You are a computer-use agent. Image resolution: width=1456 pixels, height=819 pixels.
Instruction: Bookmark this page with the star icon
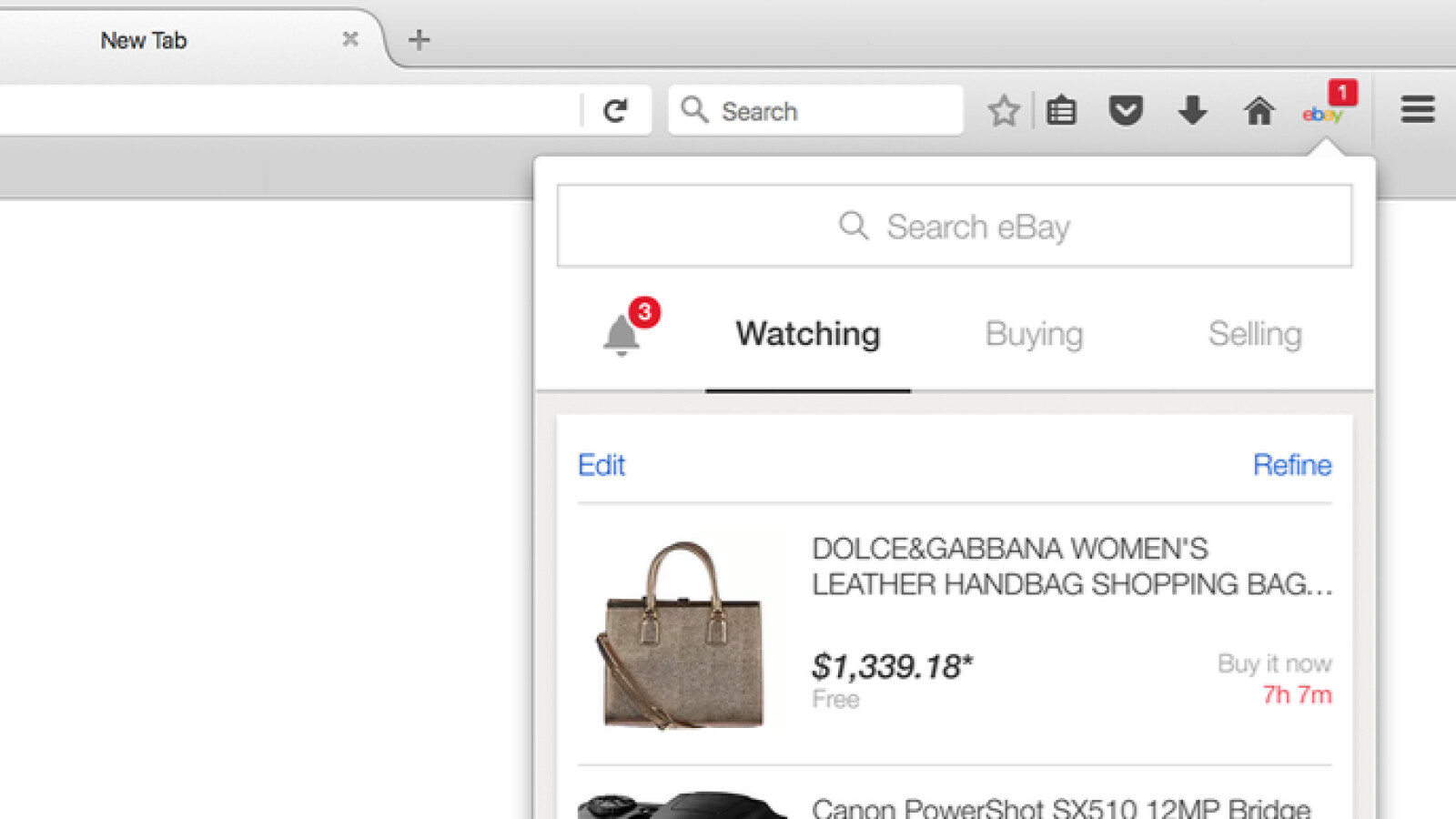(x=1004, y=111)
